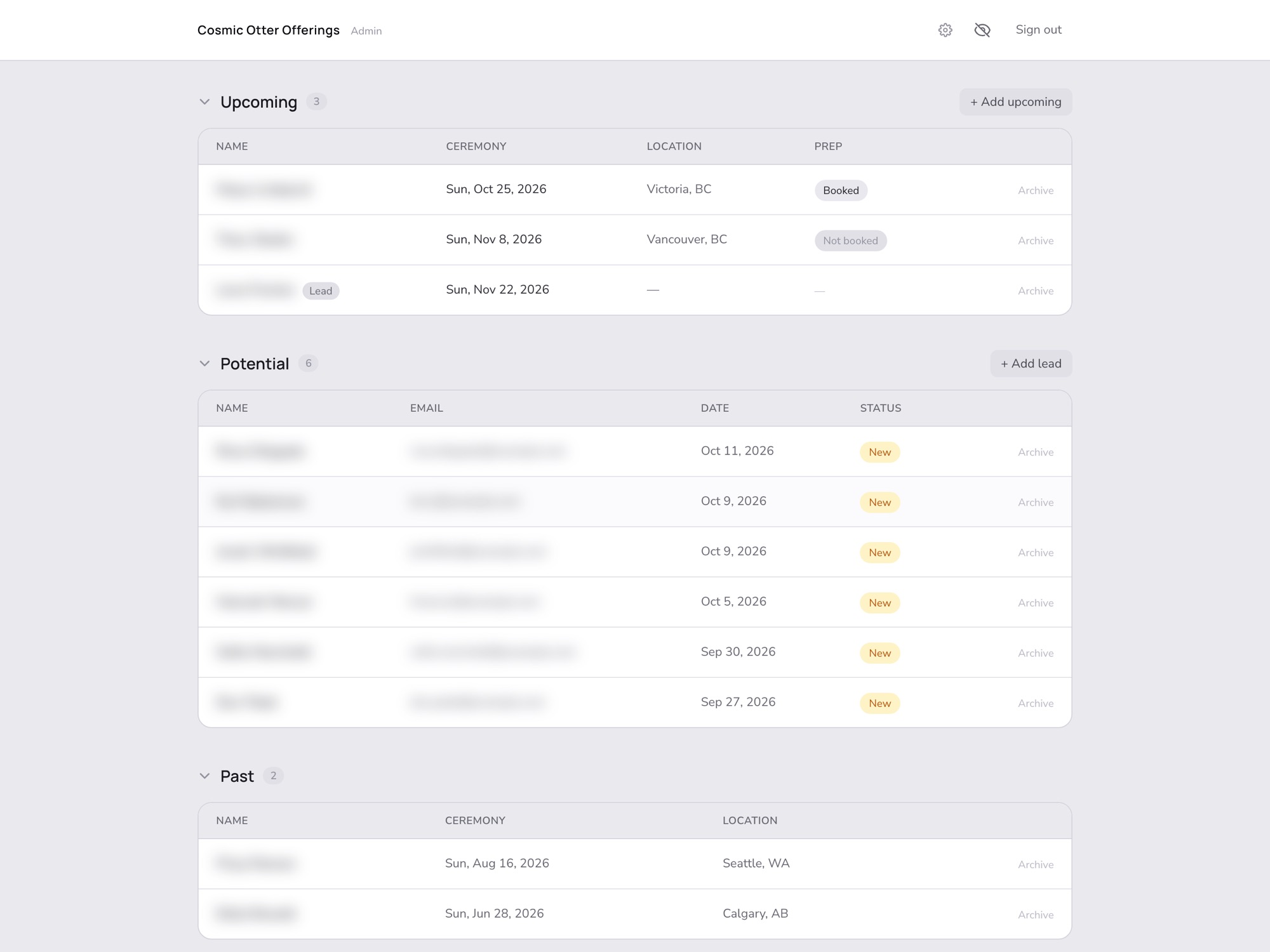Image resolution: width=1270 pixels, height=952 pixels.
Task: Click New status badge for Oct 11
Action: click(879, 452)
